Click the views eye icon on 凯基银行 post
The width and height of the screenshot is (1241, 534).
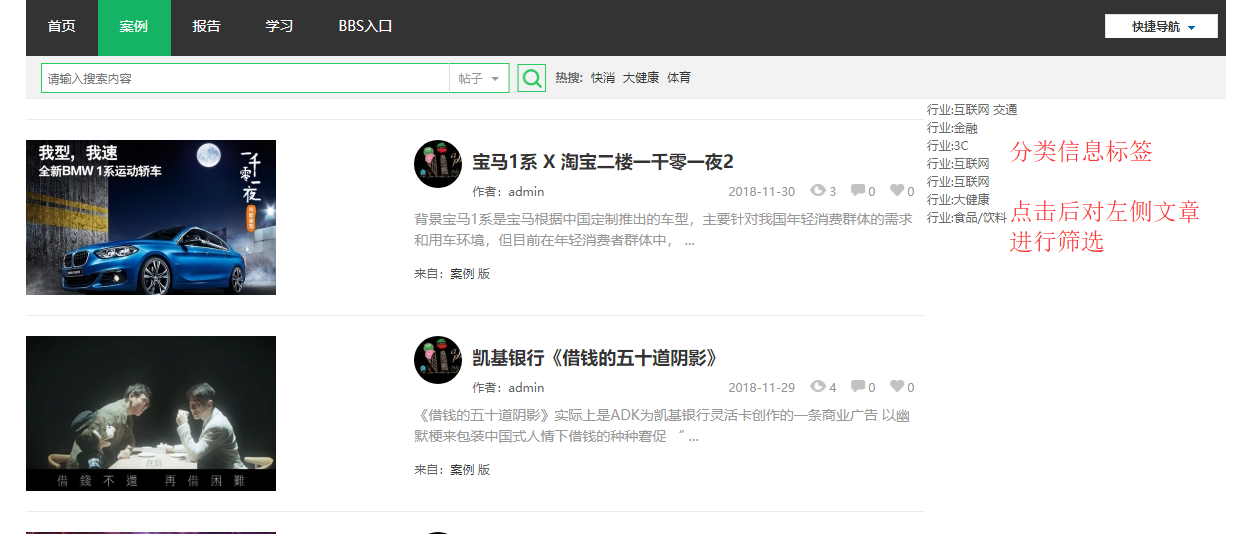click(x=819, y=387)
